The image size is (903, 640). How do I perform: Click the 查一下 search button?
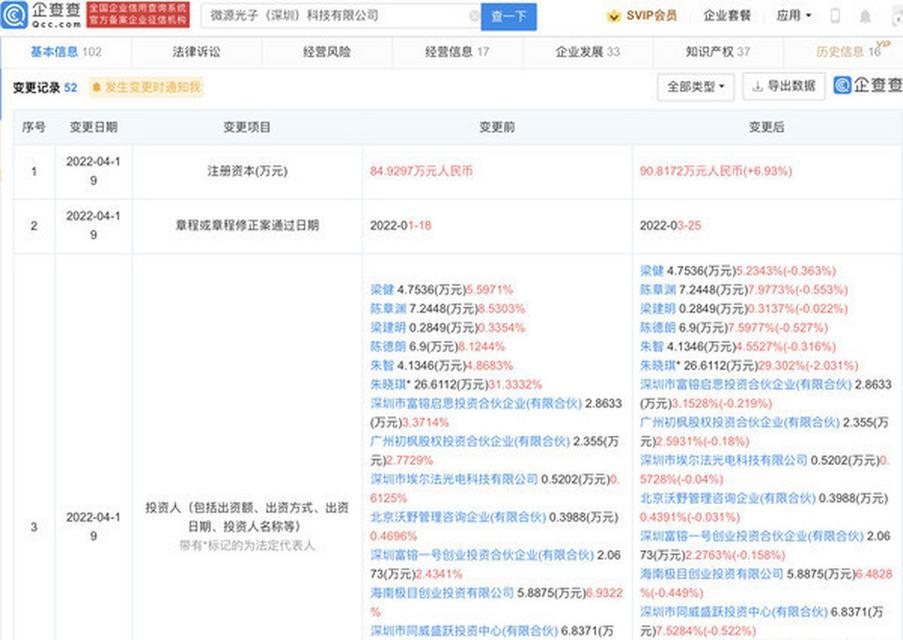point(509,17)
